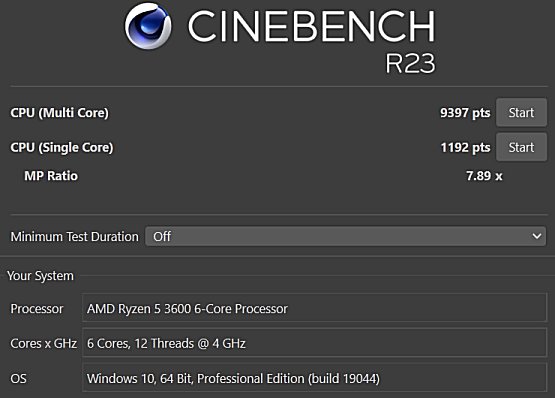Click the MP Ratio label
The image size is (555, 398).
coord(51,176)
